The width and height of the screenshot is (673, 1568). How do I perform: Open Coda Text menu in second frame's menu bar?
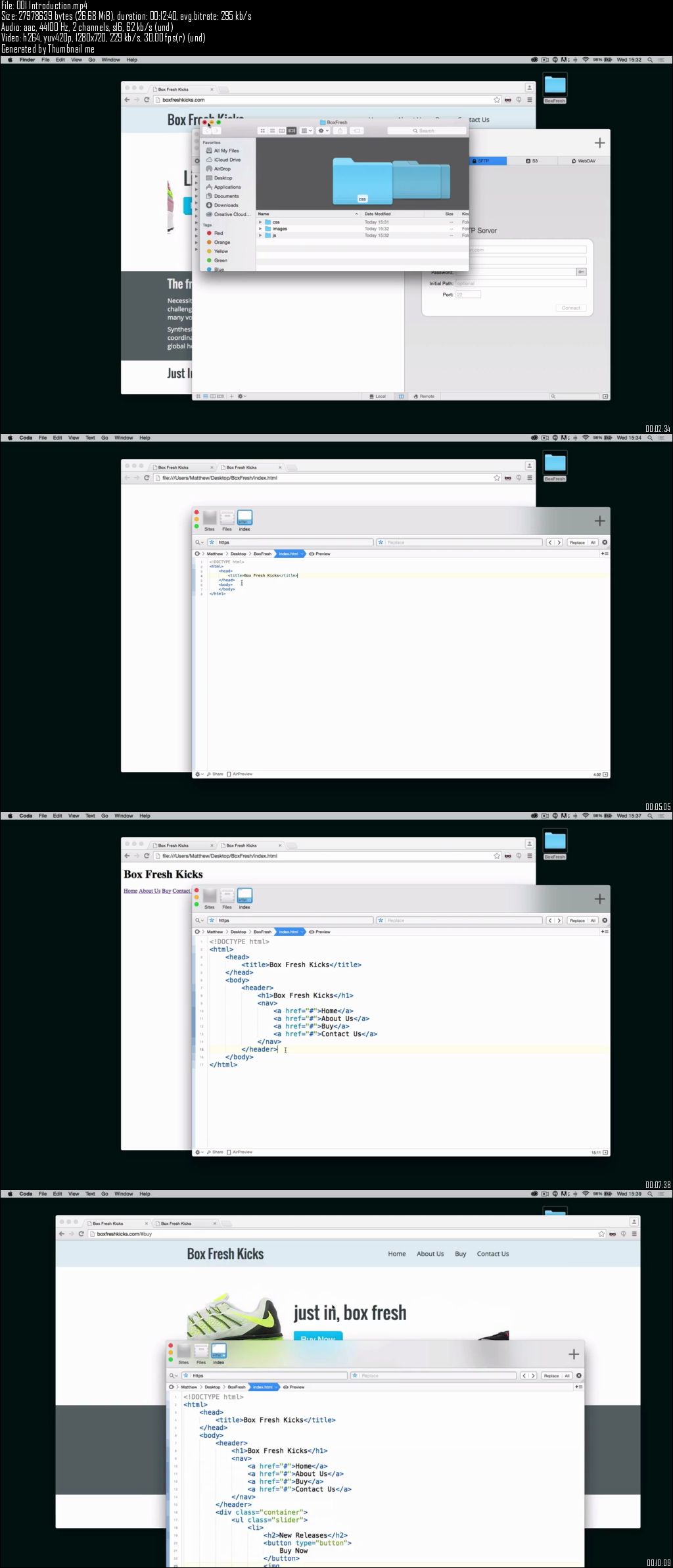(x=90, y=438)
